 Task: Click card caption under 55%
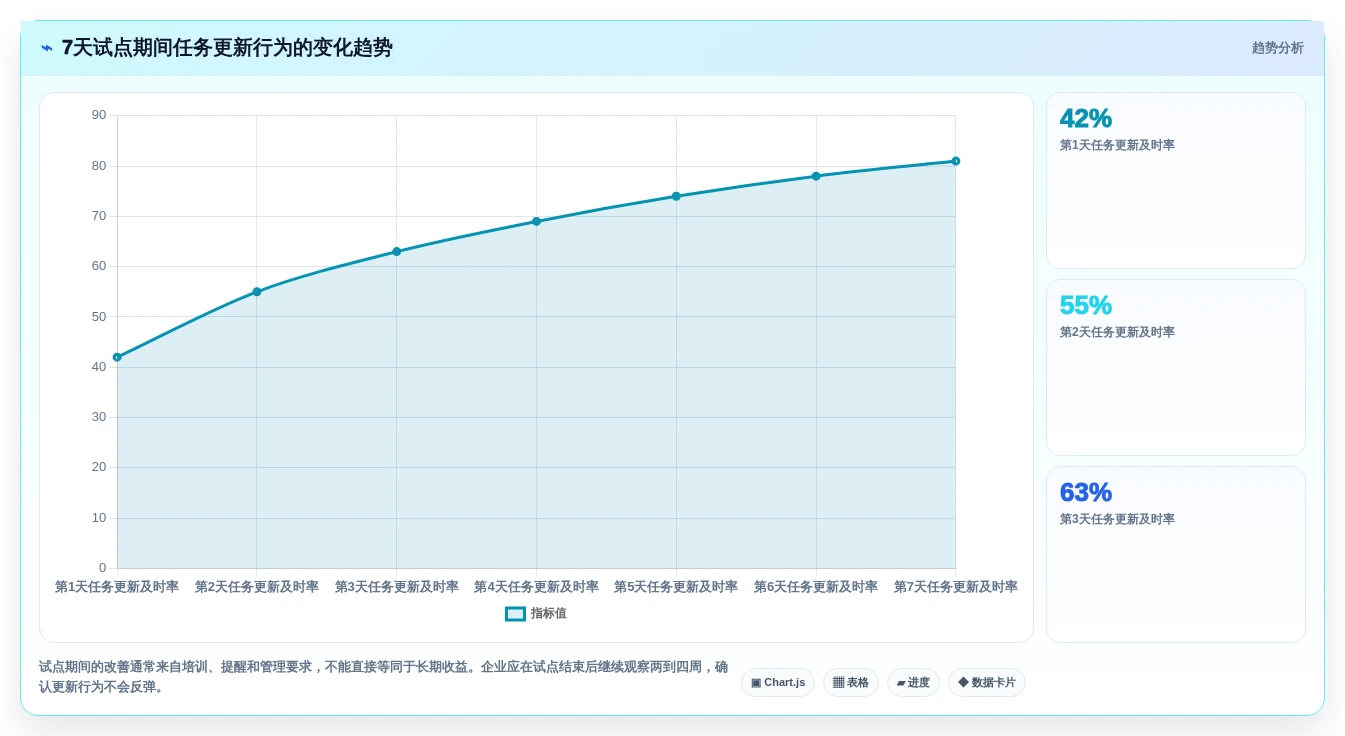tap(1117, 332)
